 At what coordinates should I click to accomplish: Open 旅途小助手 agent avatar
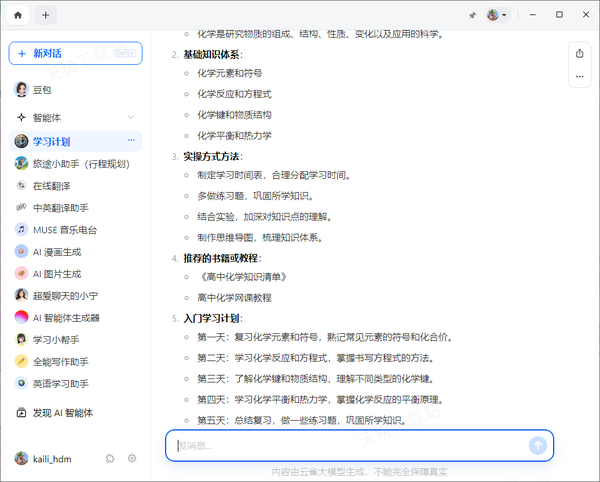click(x=21, y=163)
